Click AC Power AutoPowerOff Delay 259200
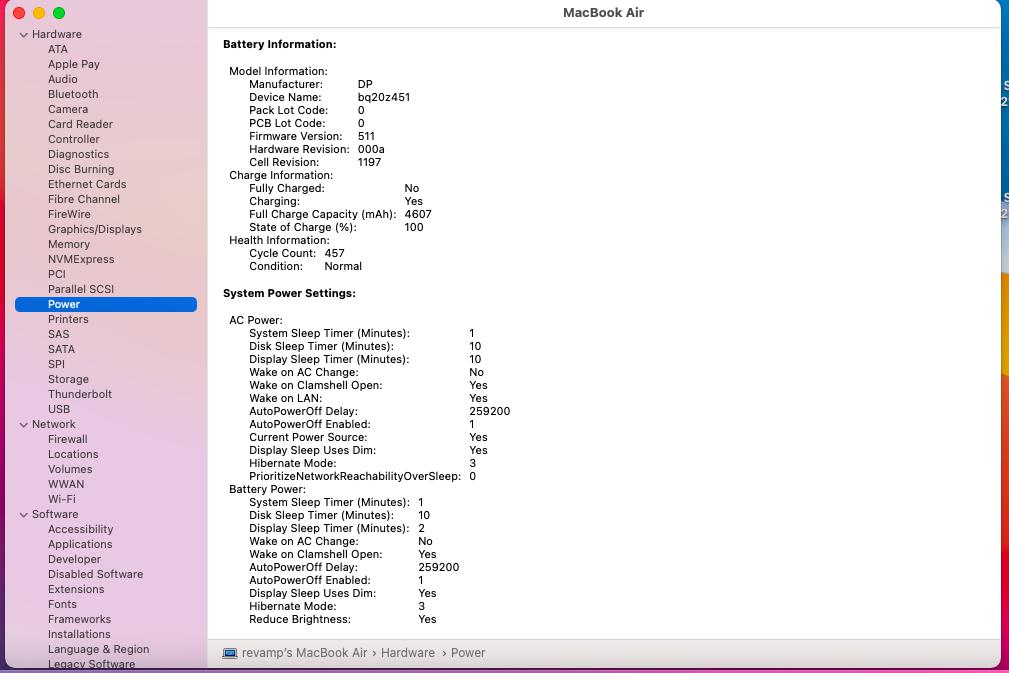Image resolution: width=1009 pixels, height=673 pixels. [x=489, y=412]
